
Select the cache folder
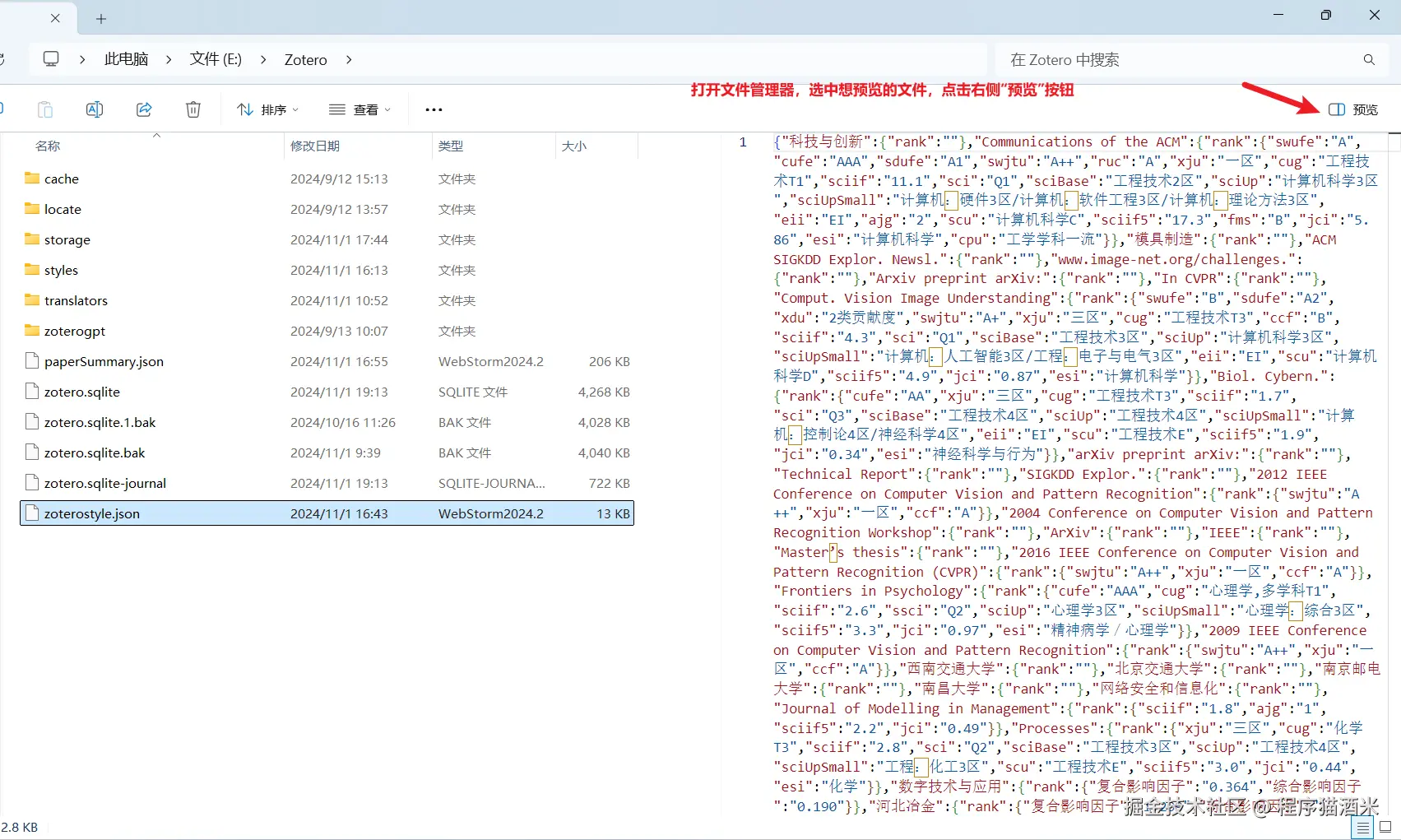tap(327, 179)
